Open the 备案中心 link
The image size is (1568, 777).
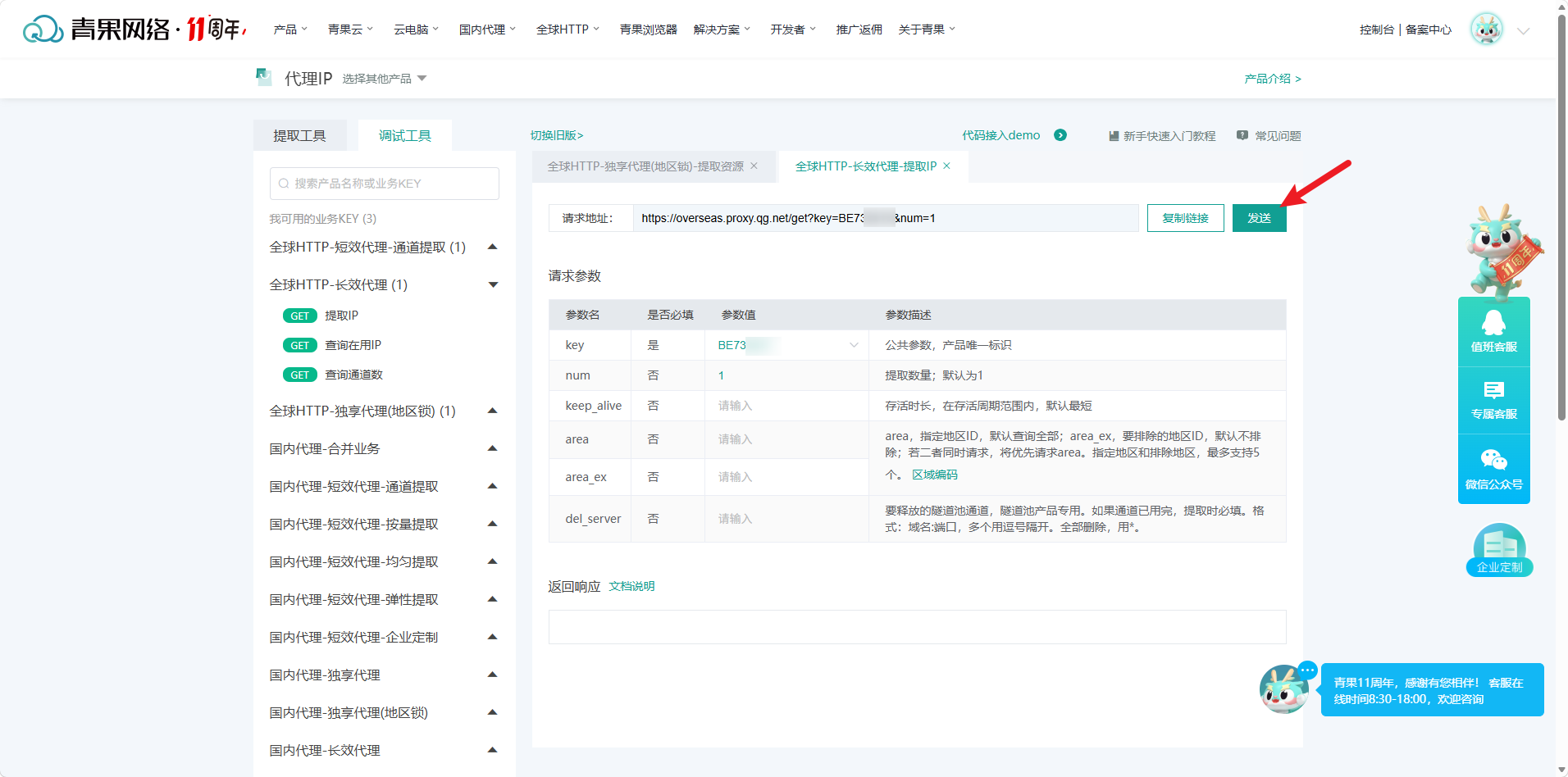click(x=1429, y=30)
